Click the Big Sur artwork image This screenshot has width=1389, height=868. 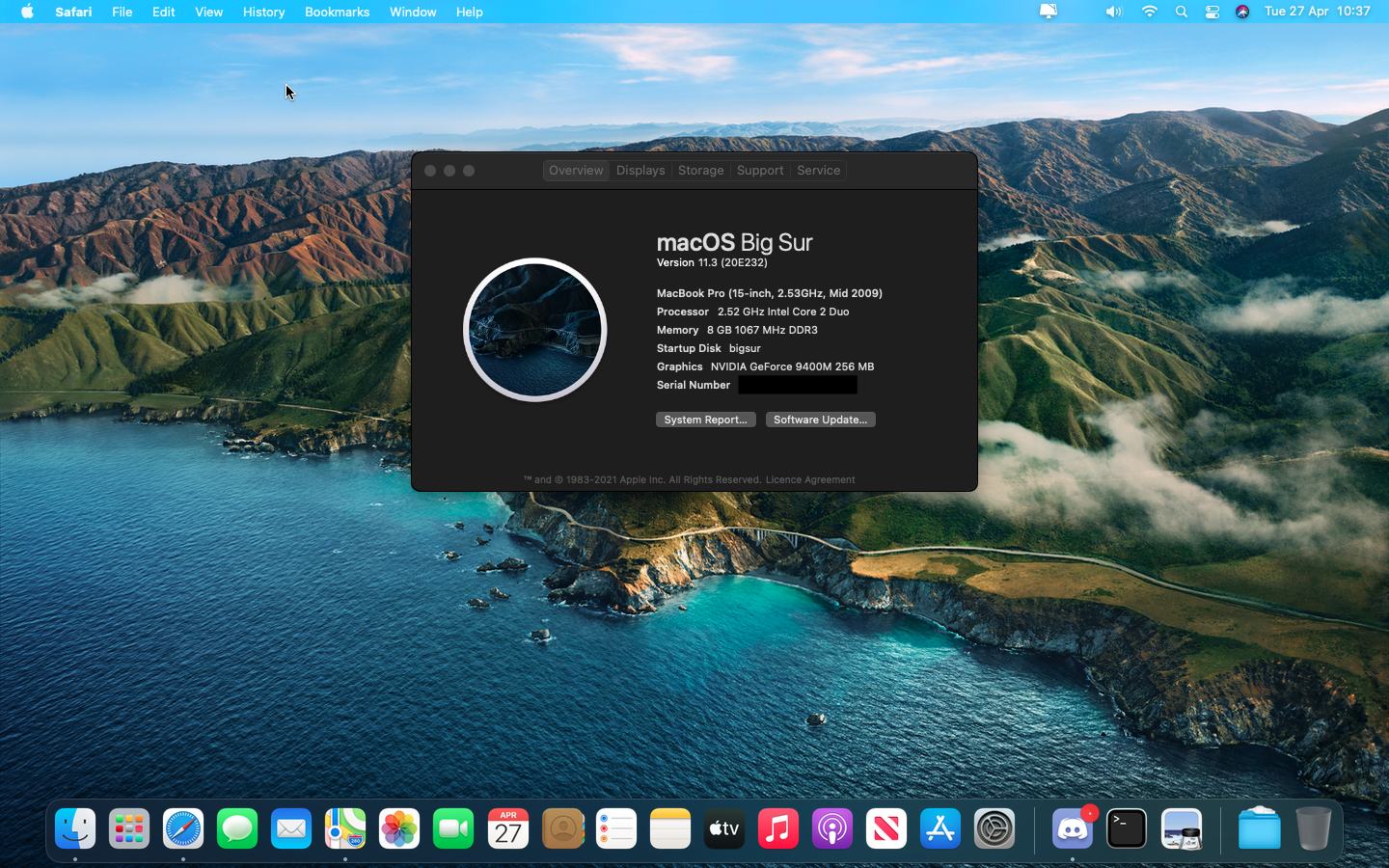[535, 330]
